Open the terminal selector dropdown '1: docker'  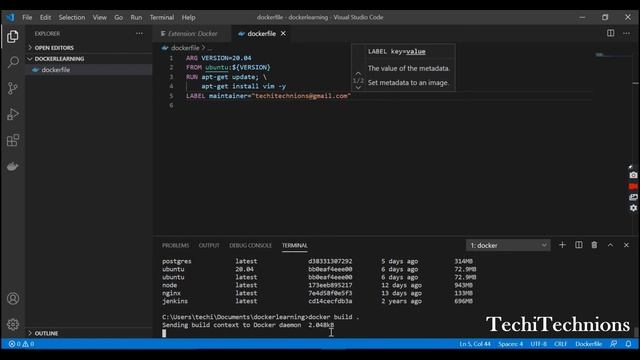(x=508, y=245)
